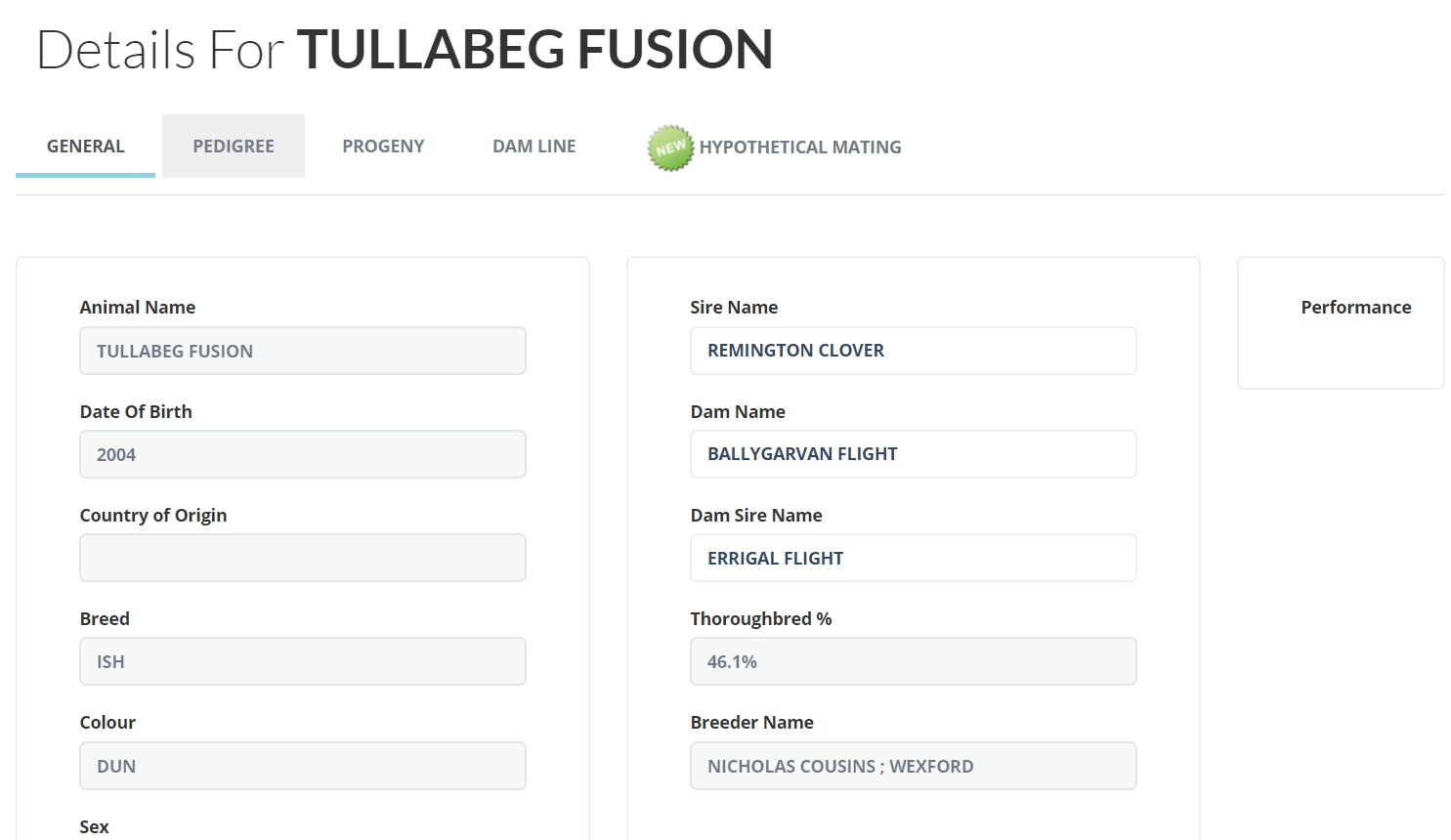Click the Breeder Name field
Image resolution: width=1451 pixels, height=840 pixels.
pyautogui.click(x=913, y=767)
